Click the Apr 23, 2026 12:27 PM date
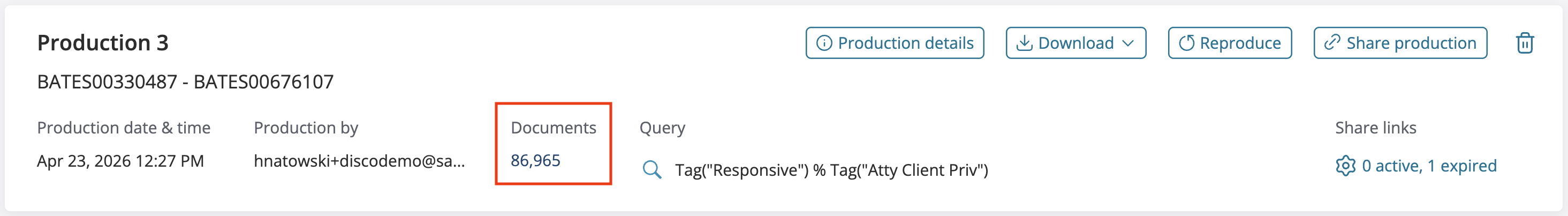The width and height of the screenshot is (1568, 216). pyautogui.click(x=120, y=161)
